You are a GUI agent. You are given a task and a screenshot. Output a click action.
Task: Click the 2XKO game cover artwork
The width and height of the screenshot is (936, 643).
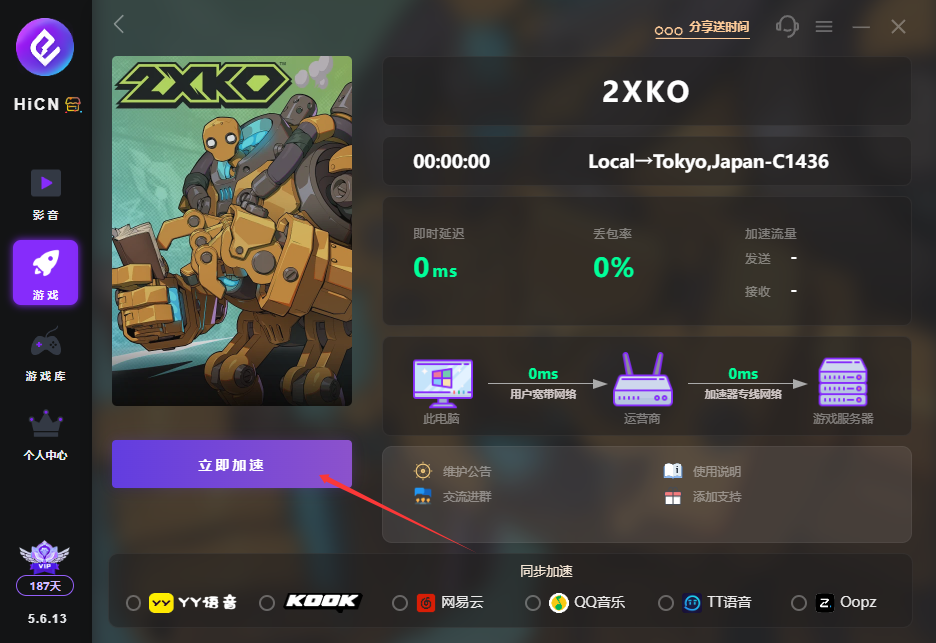click(232, 231)
